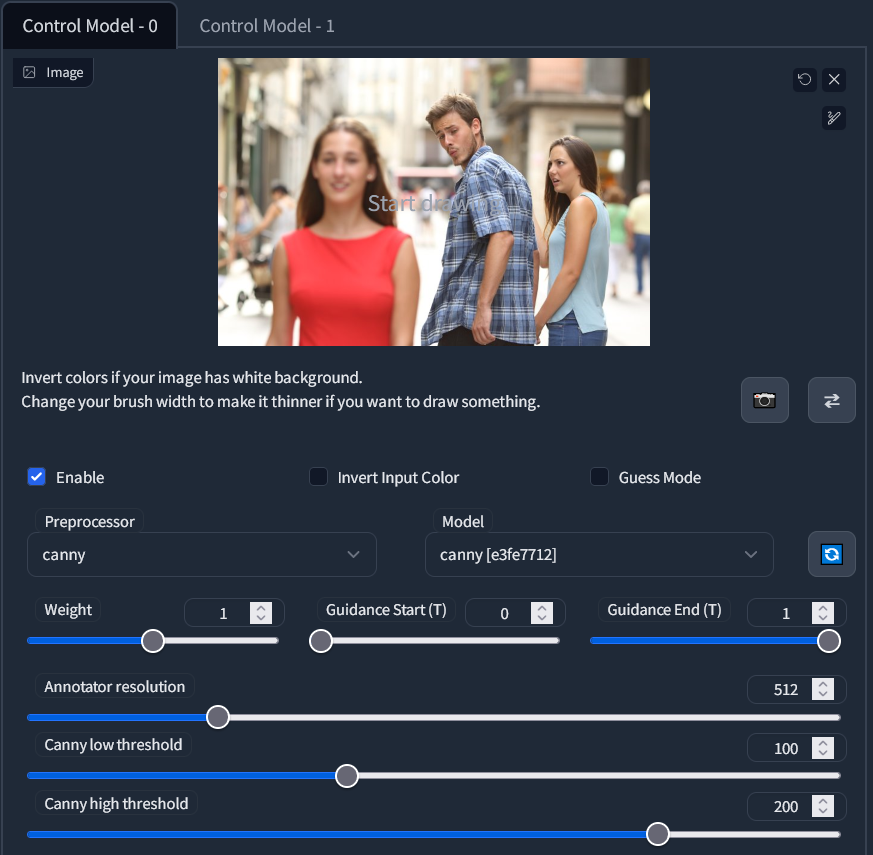The height and width of the screenshot is (855, 873).
Task: Check the Invert Input Color box
Action: 319,477
